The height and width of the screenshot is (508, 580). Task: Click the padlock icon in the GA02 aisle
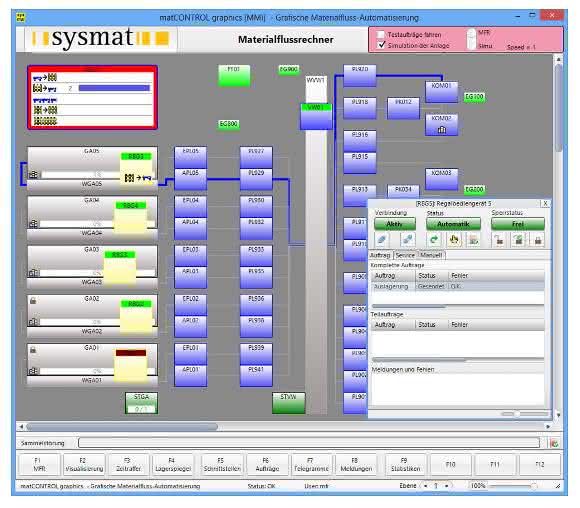point(33,301)
